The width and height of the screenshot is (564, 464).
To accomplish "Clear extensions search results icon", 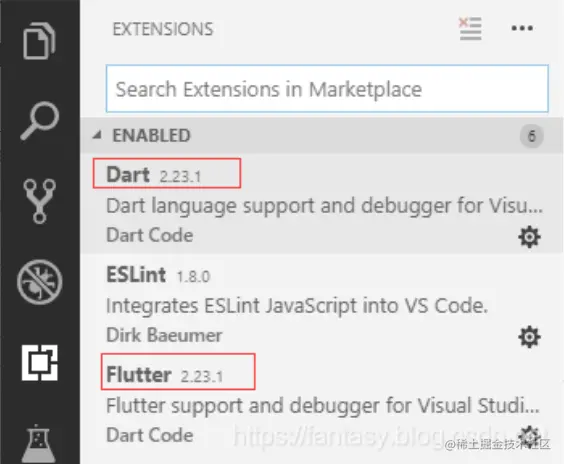I will (x=470, y=28).
